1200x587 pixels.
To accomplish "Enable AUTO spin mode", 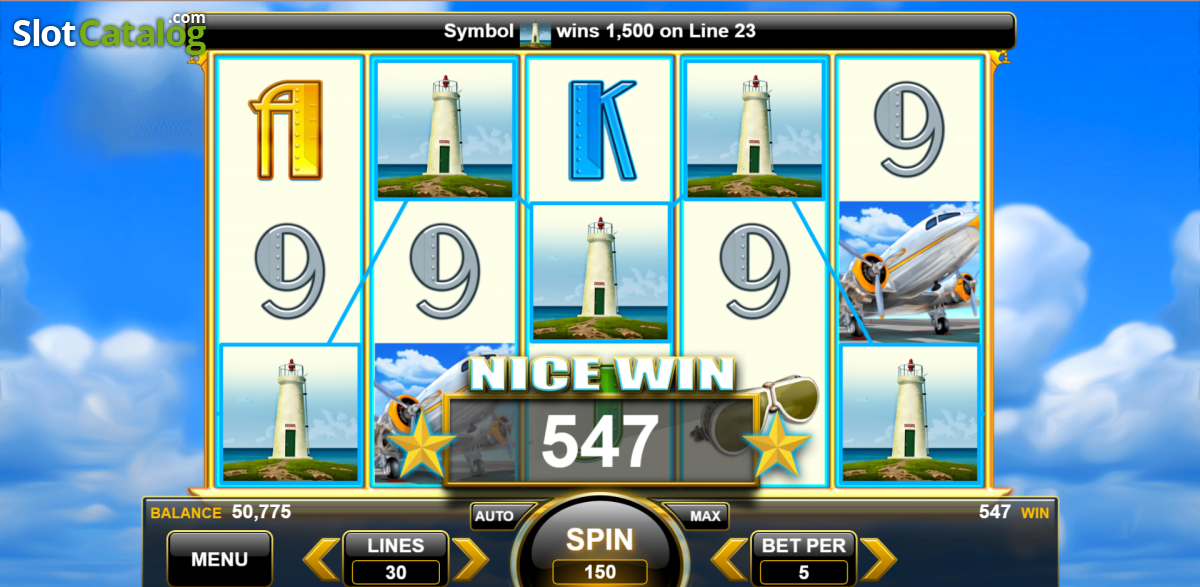I will [494, 516].
